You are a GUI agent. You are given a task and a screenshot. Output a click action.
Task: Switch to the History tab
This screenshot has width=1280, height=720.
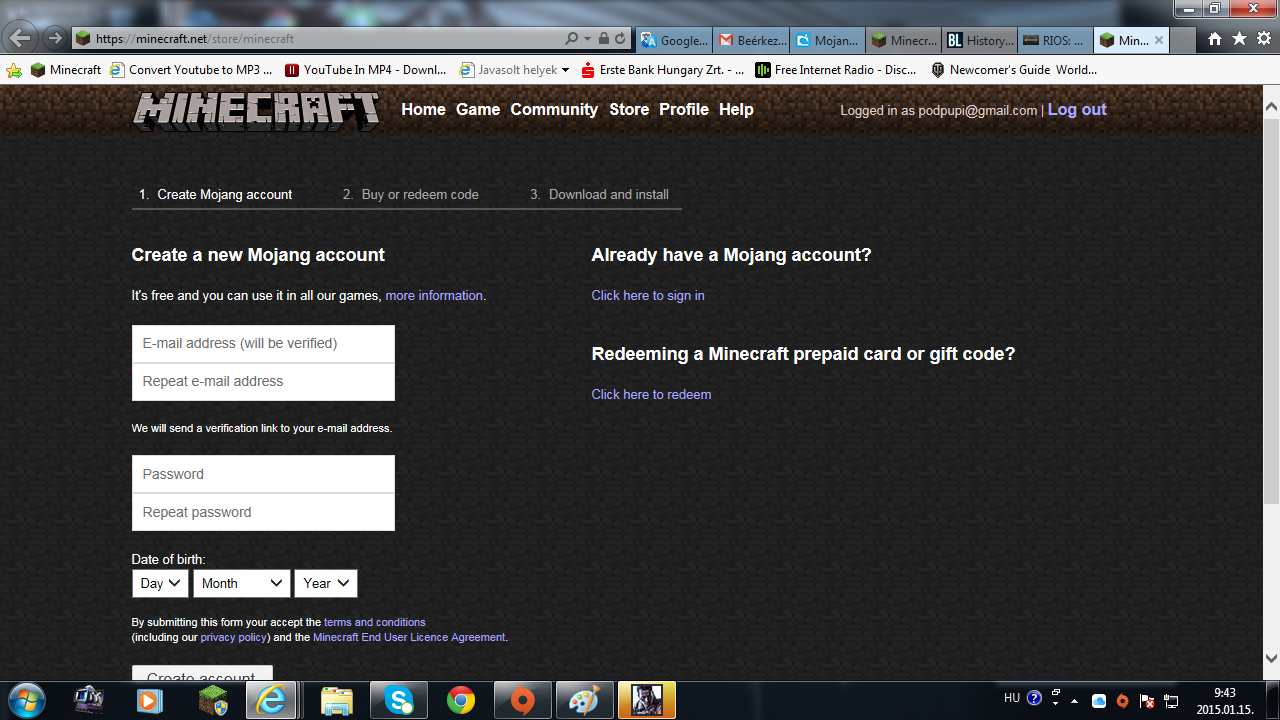pos(980,41)
